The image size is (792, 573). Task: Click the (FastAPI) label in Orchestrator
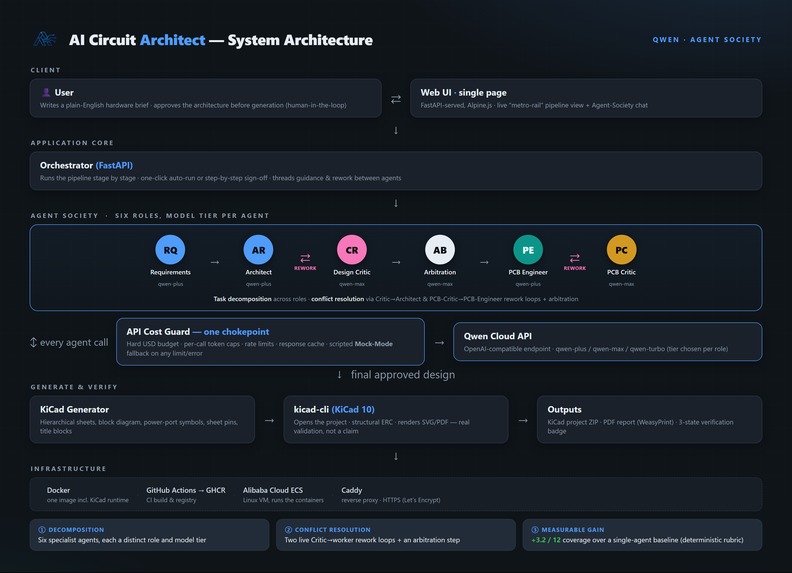(x=114, y=165)
